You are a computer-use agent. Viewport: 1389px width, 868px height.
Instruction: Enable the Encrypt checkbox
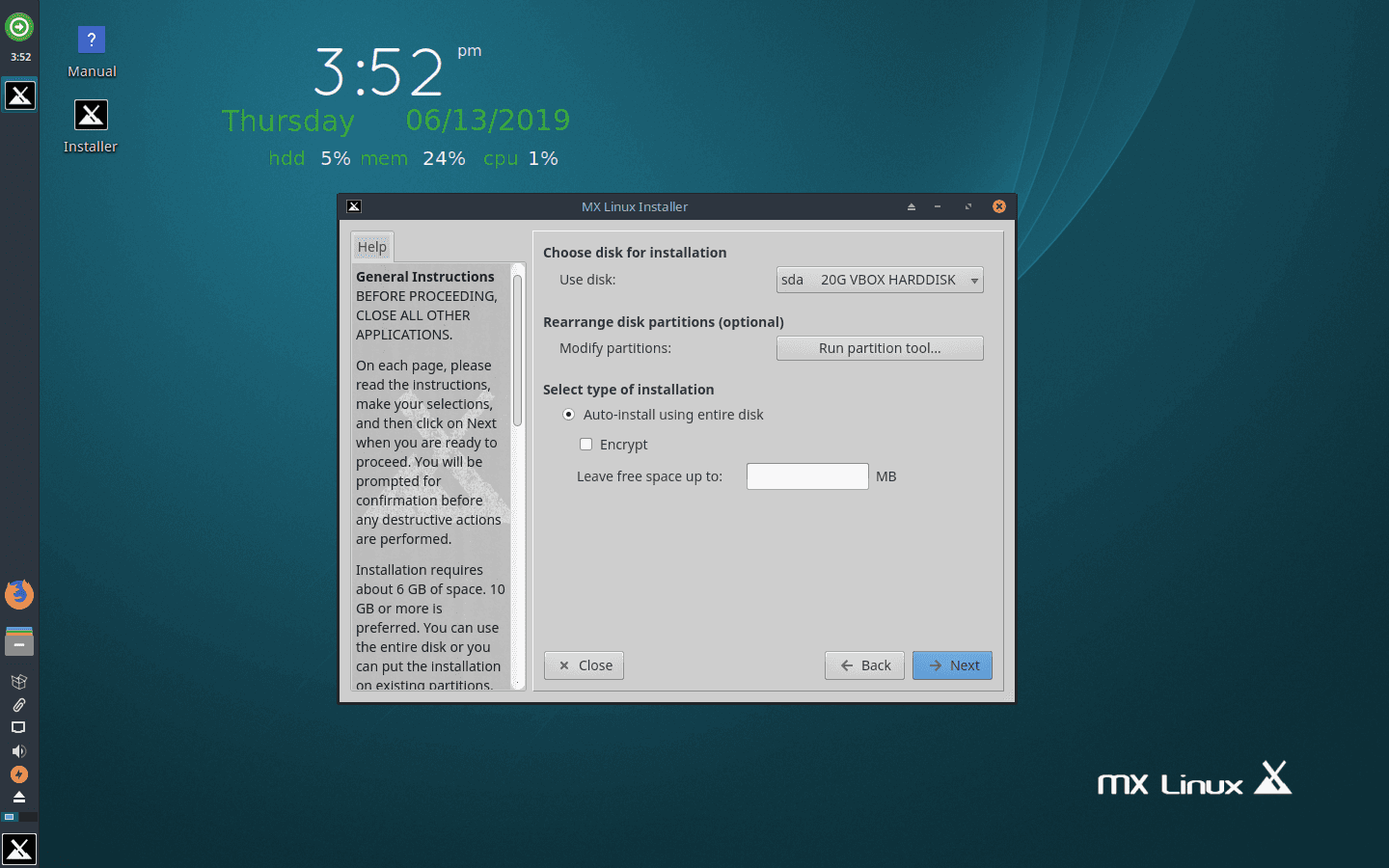(x=586, y=445)
